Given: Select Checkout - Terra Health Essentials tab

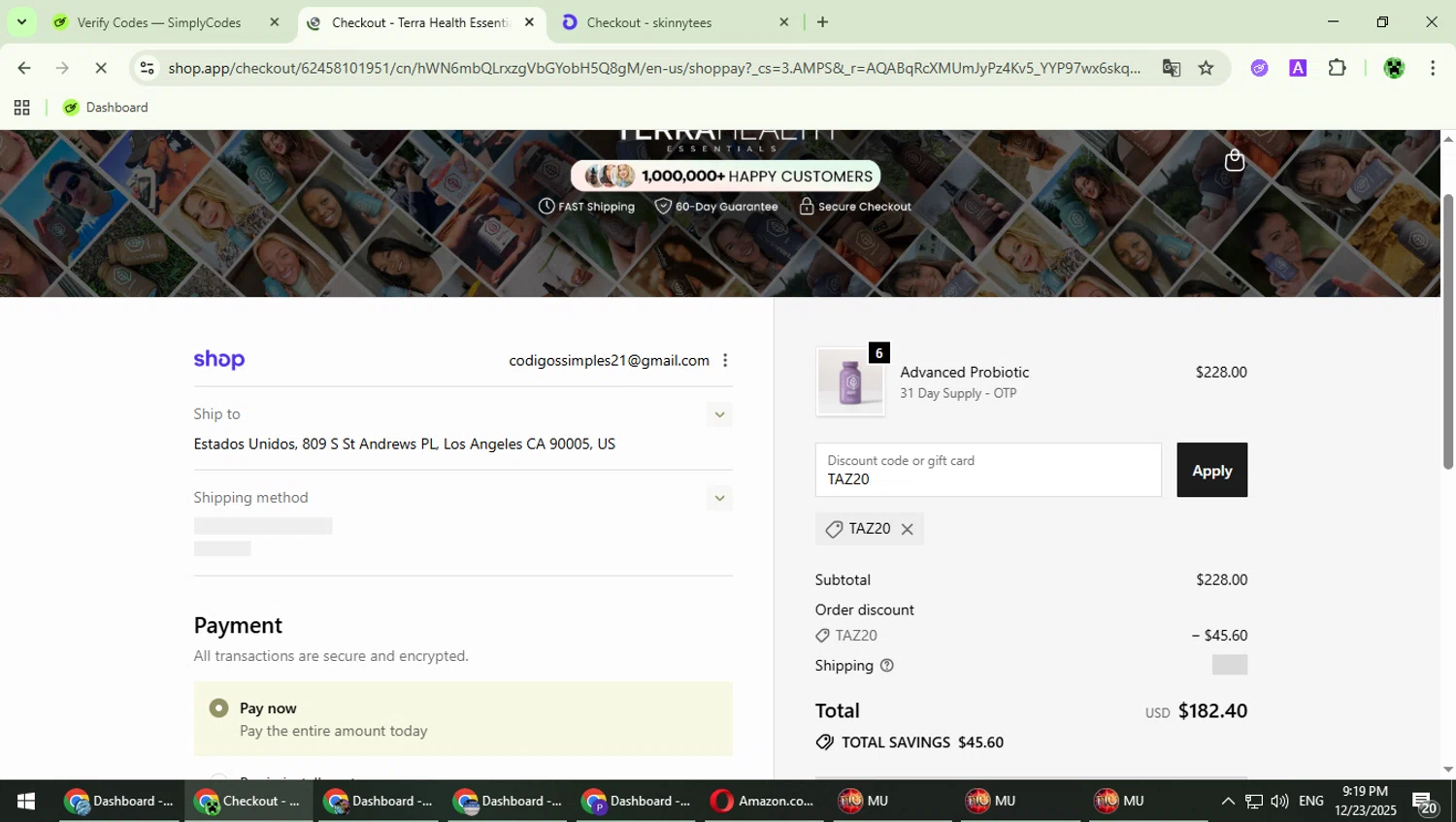Looking at the screenshot, I should [x=420, y=22].
